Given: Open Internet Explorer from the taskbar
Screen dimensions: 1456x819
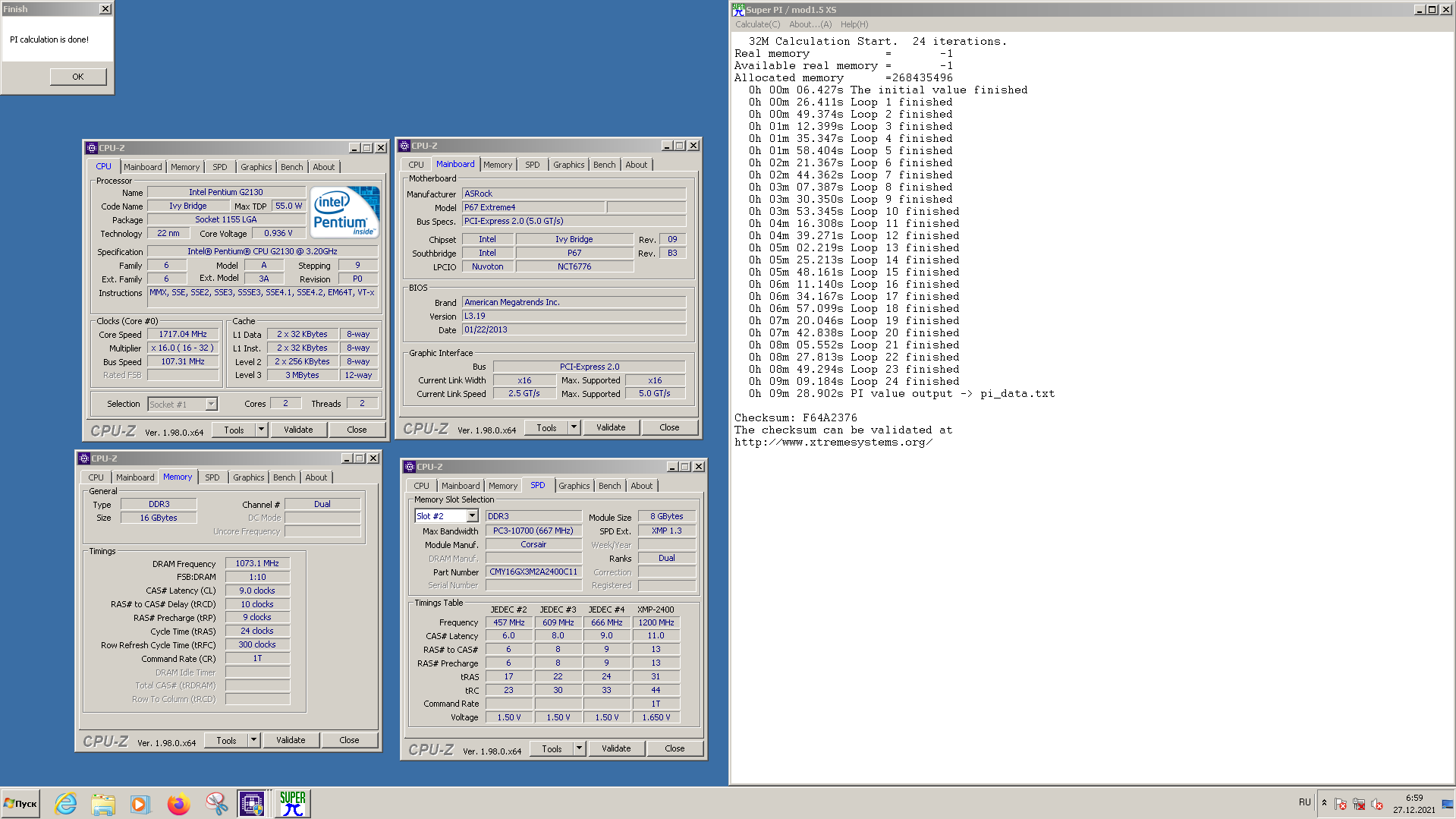Looking at the screenshot, I should tap(66, 803).
